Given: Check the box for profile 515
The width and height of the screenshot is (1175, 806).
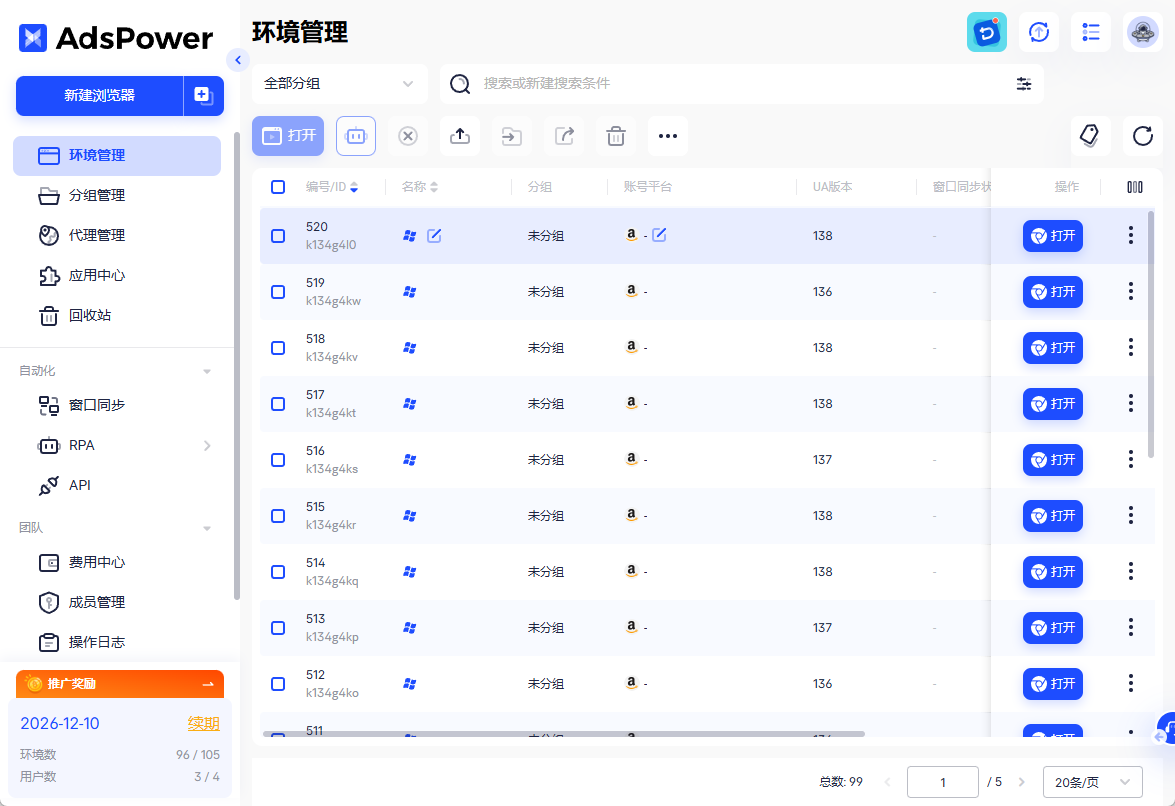Looking at the screenshot, I should coord(278,516).
